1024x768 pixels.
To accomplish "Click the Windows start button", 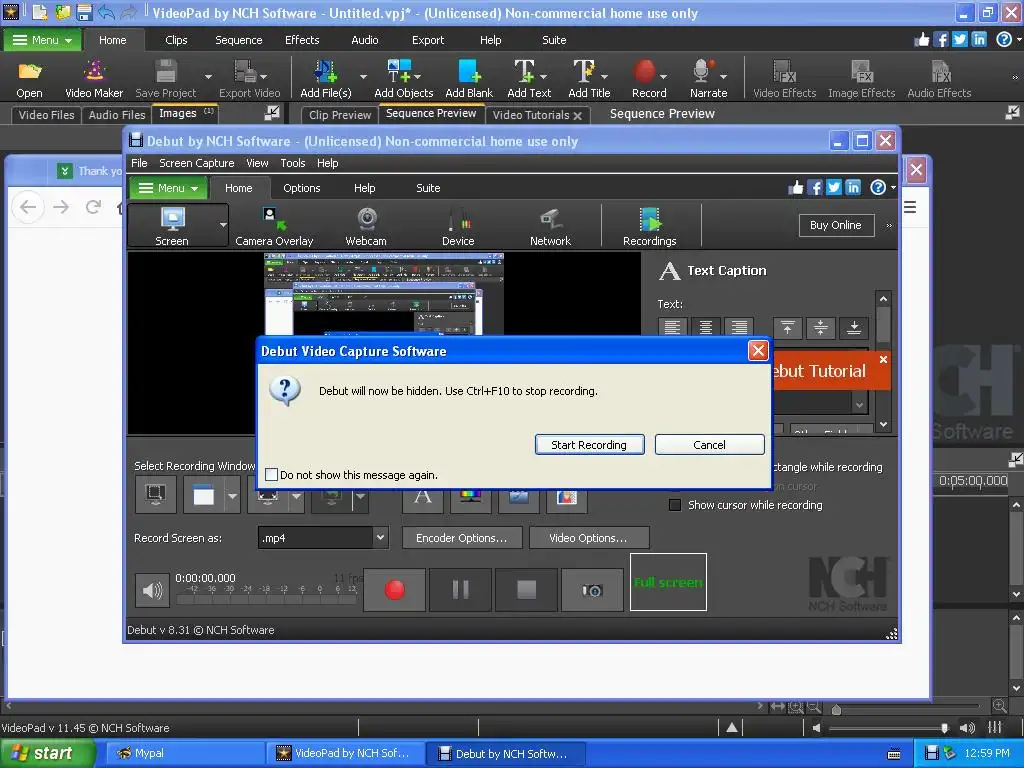I will [x=47, y=754].
